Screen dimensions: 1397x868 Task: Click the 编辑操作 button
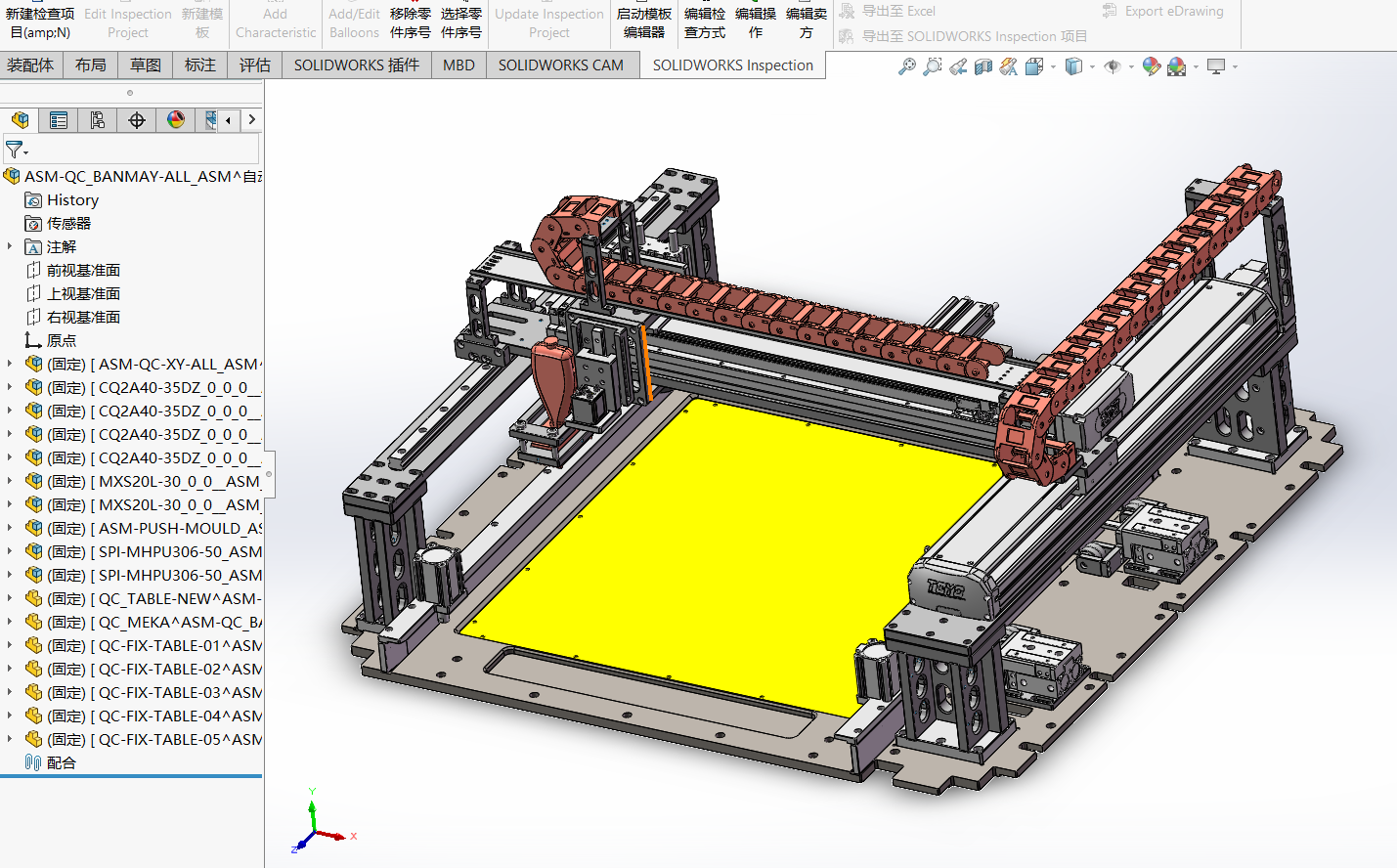[756, 22]
